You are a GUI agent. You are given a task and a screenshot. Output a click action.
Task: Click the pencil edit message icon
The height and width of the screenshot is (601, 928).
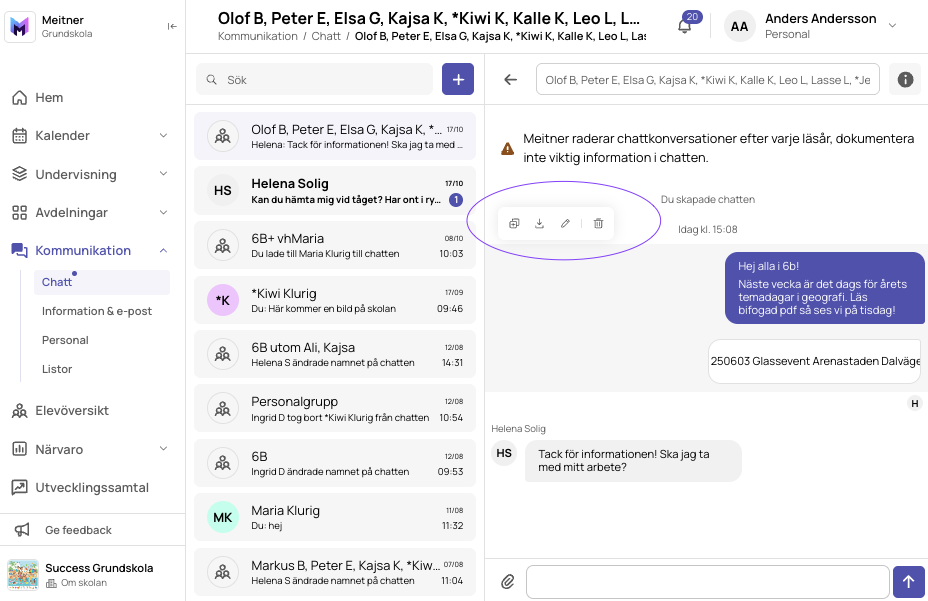(x=565, y=223)
